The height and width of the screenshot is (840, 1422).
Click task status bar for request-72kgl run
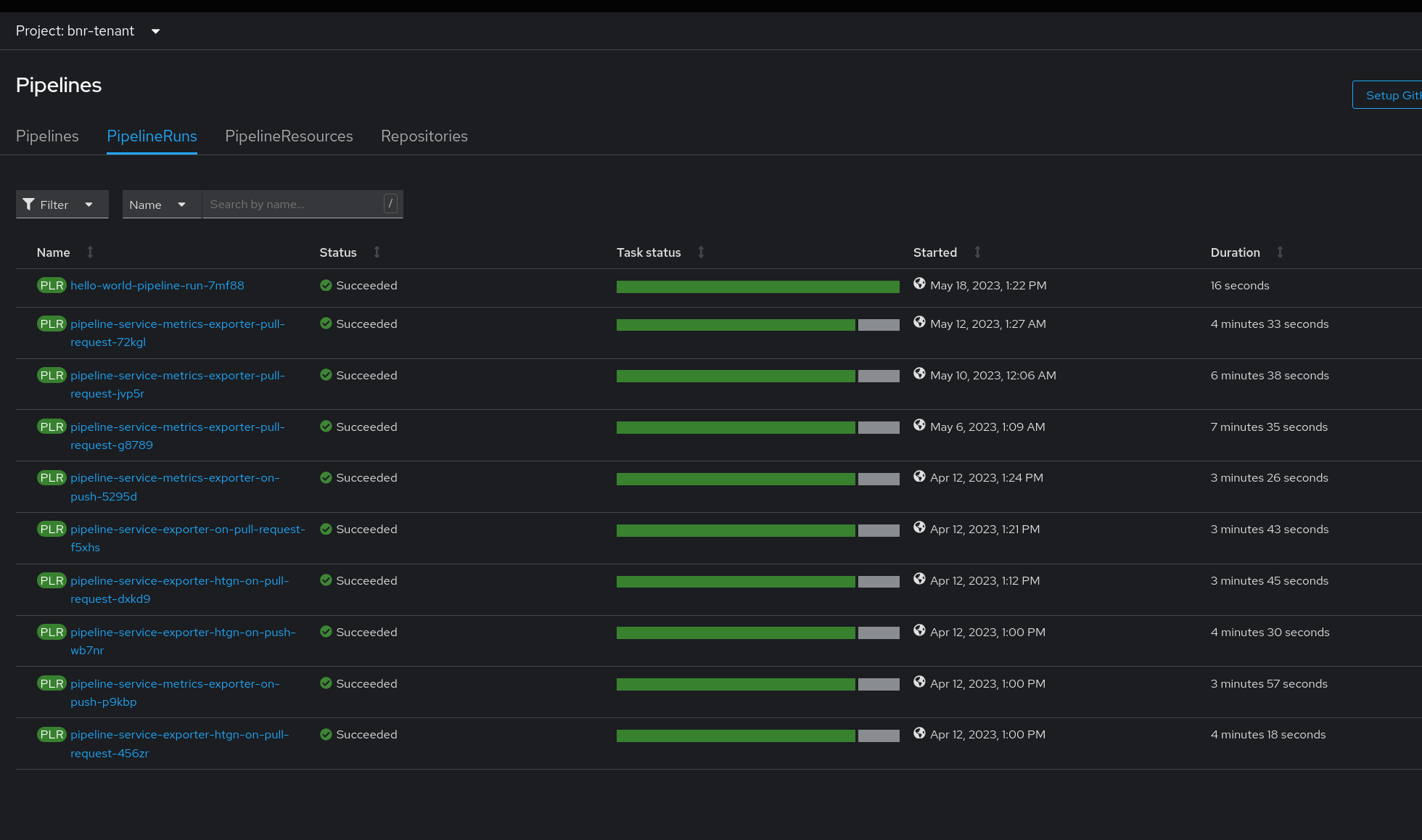tap(757, 325)
